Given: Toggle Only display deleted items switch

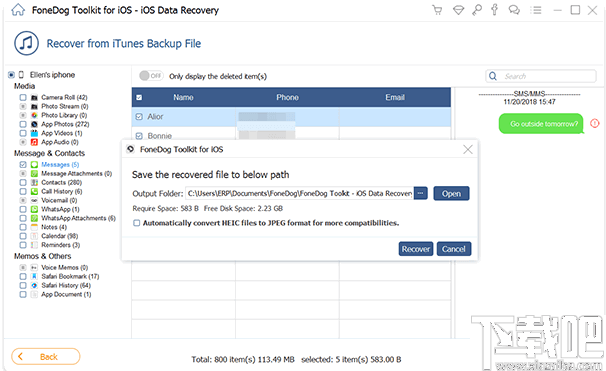Looking at the screenshot, I should coord(151,76).
